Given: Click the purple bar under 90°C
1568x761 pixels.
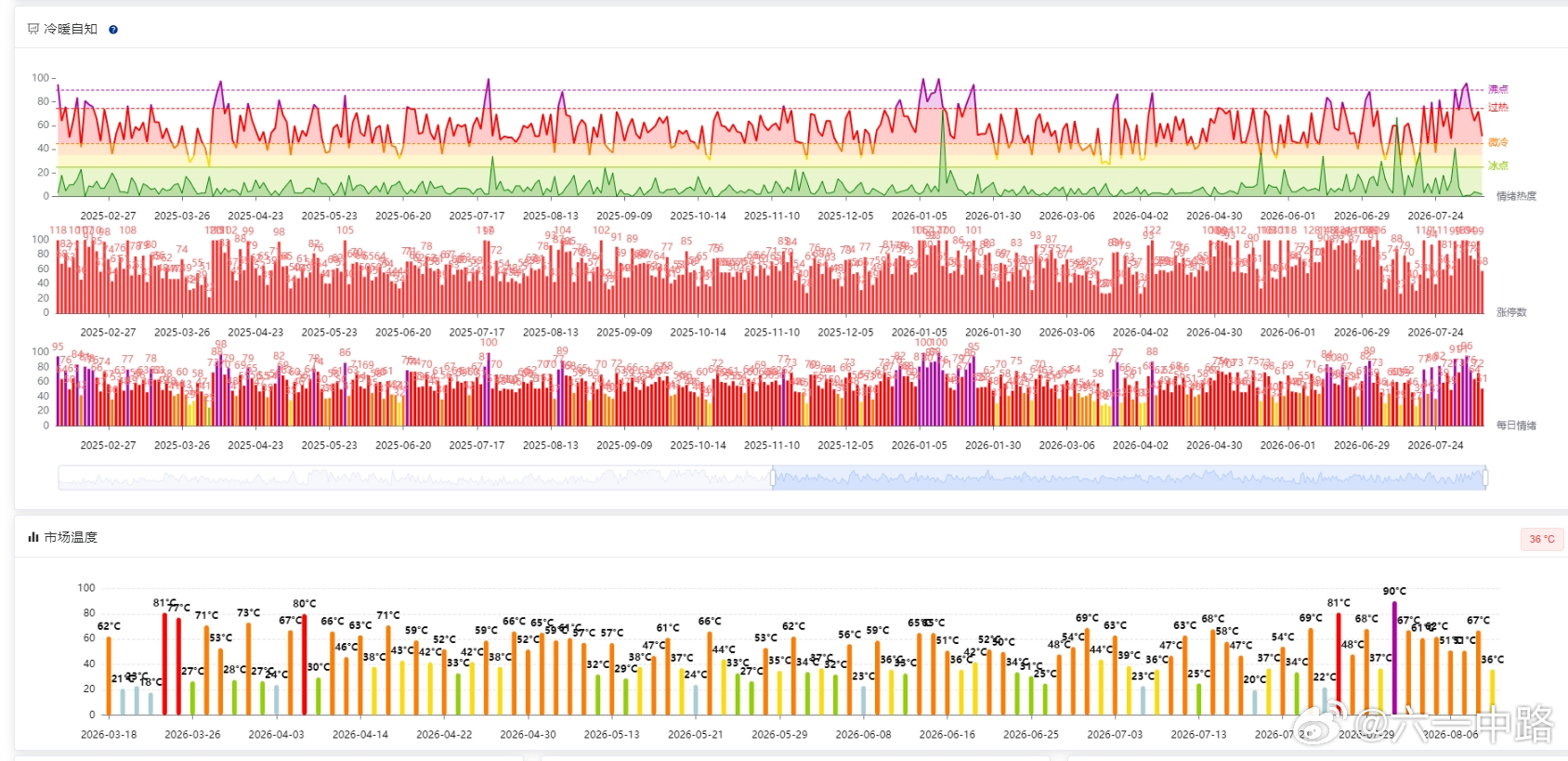Looking at the screenshot, I should pyautogui.click(x=1394, y=658).
